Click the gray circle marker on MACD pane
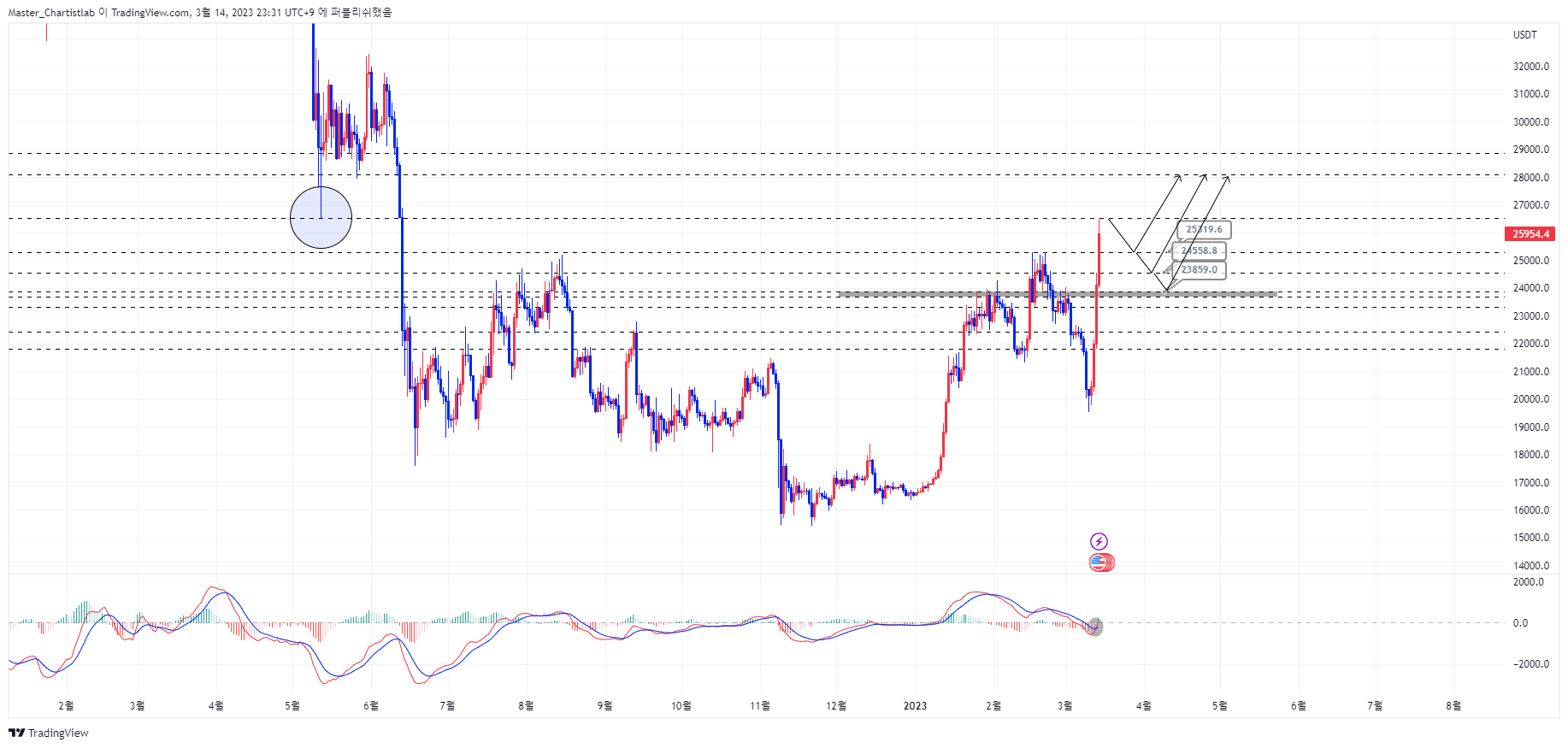This screenshot has height=748, width=1568. point(1095,627)
